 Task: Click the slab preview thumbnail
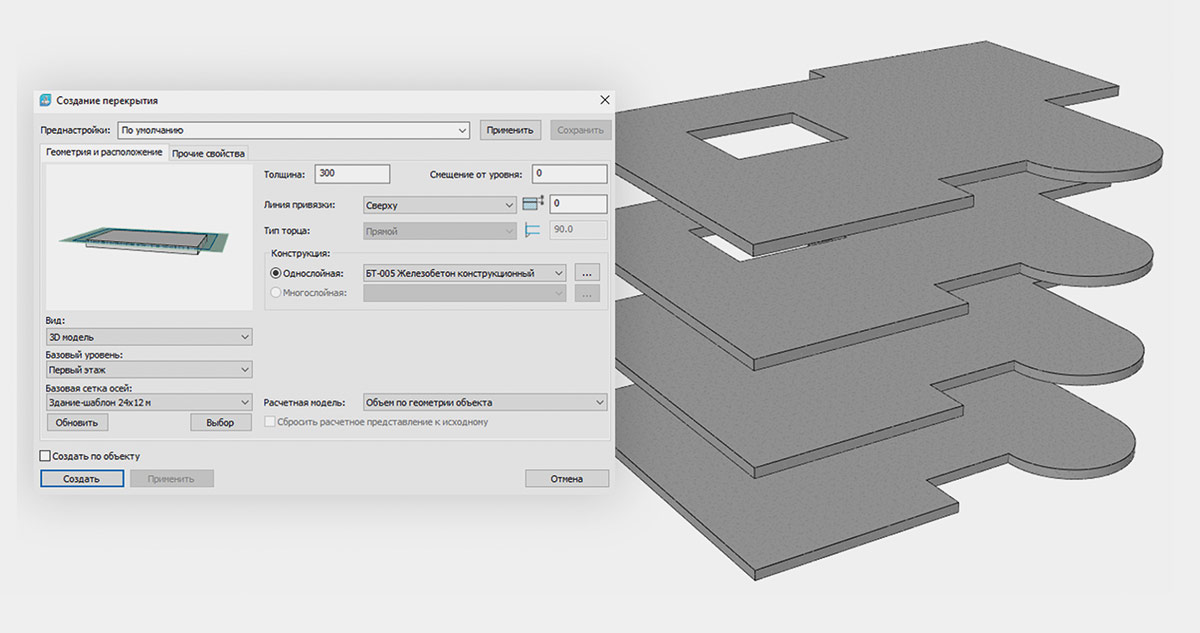149,237
